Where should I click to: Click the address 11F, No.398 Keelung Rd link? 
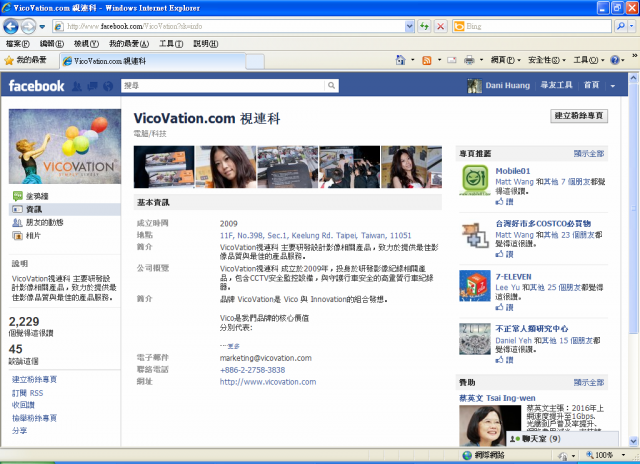315,235
